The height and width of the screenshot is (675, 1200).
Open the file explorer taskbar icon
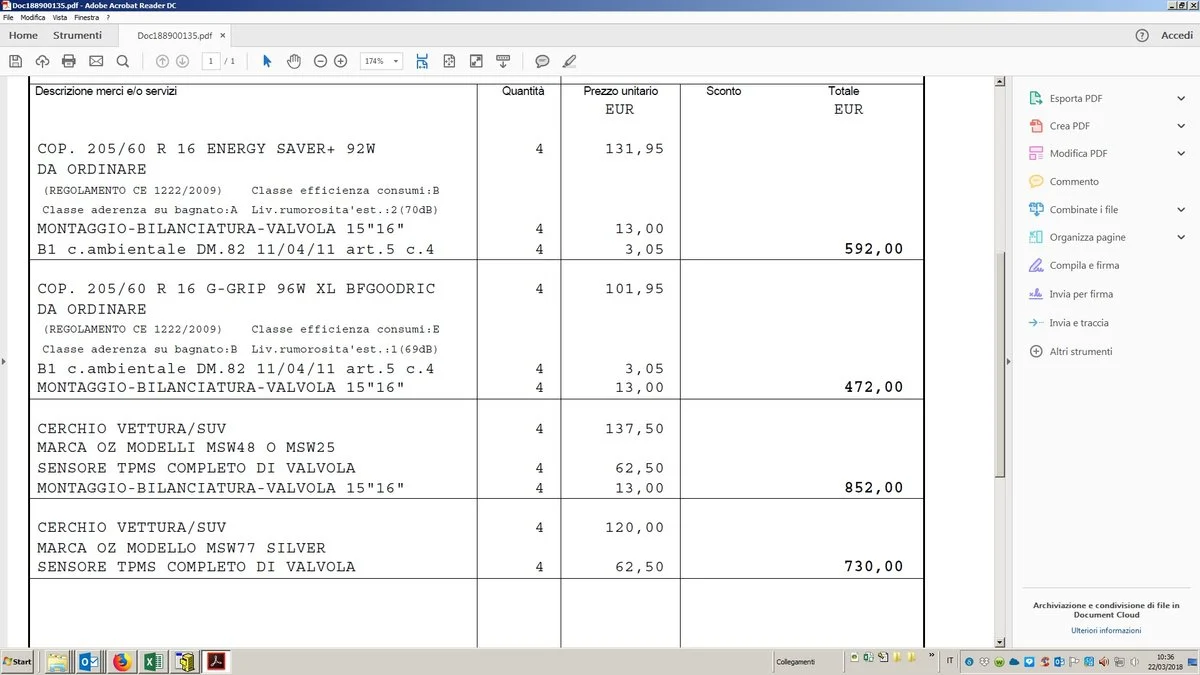57,662
